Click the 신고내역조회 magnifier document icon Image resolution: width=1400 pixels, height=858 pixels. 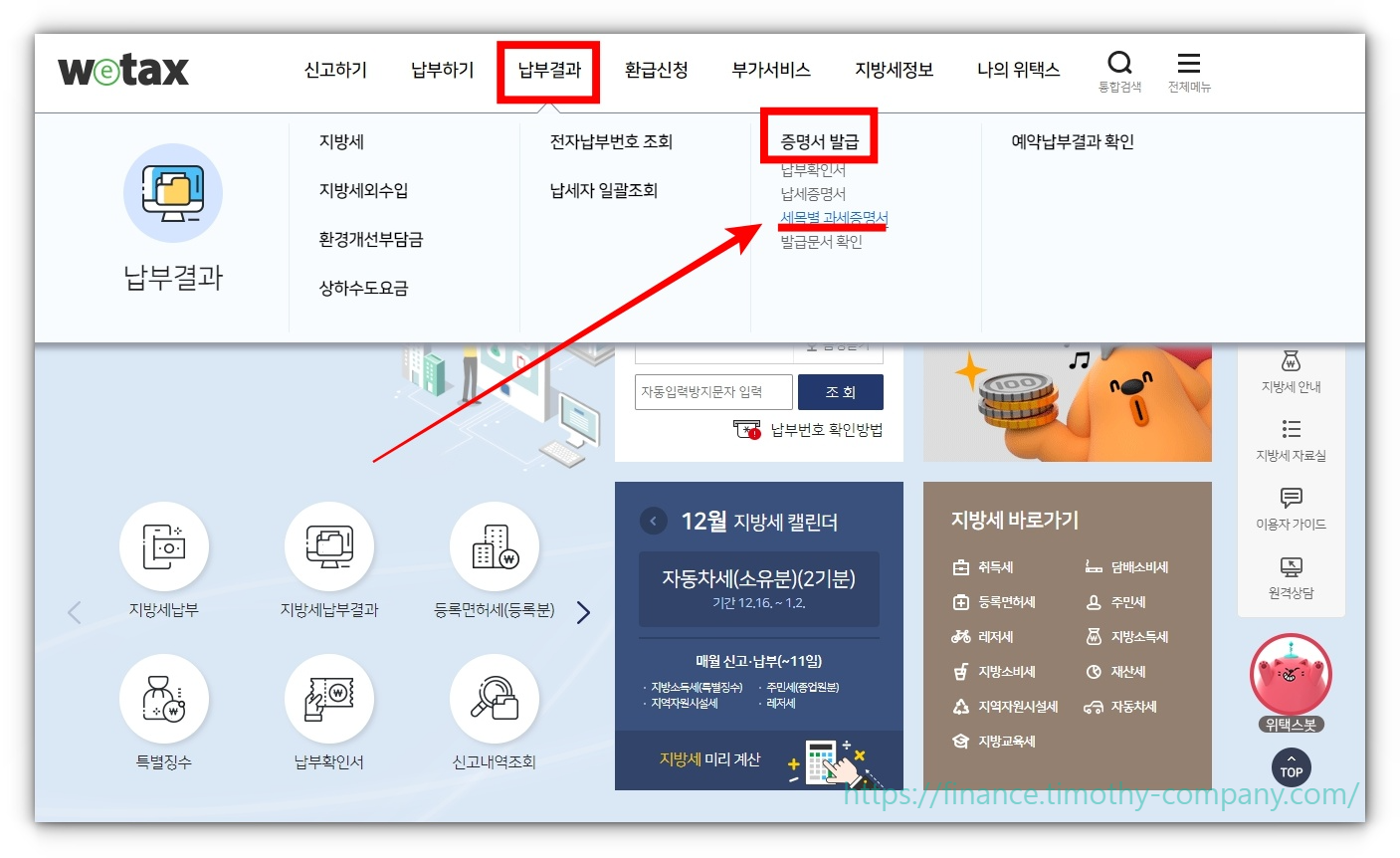[495, 697]
